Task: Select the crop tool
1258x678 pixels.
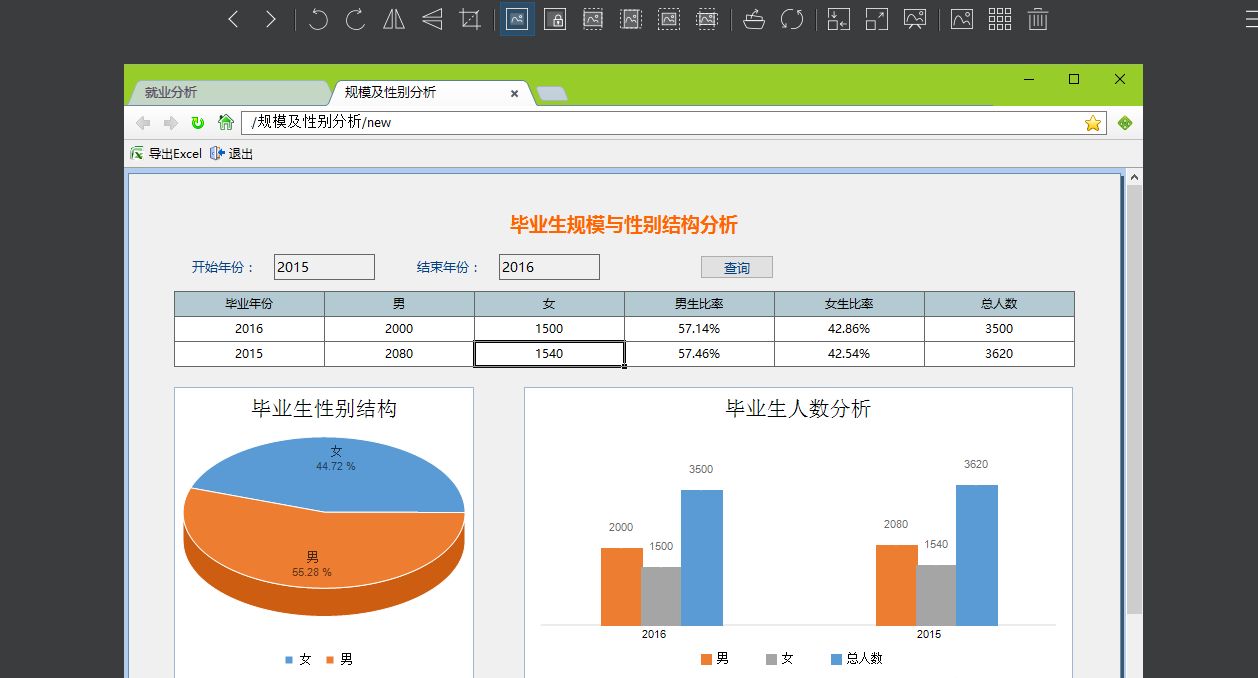Action: coord(470,19)
